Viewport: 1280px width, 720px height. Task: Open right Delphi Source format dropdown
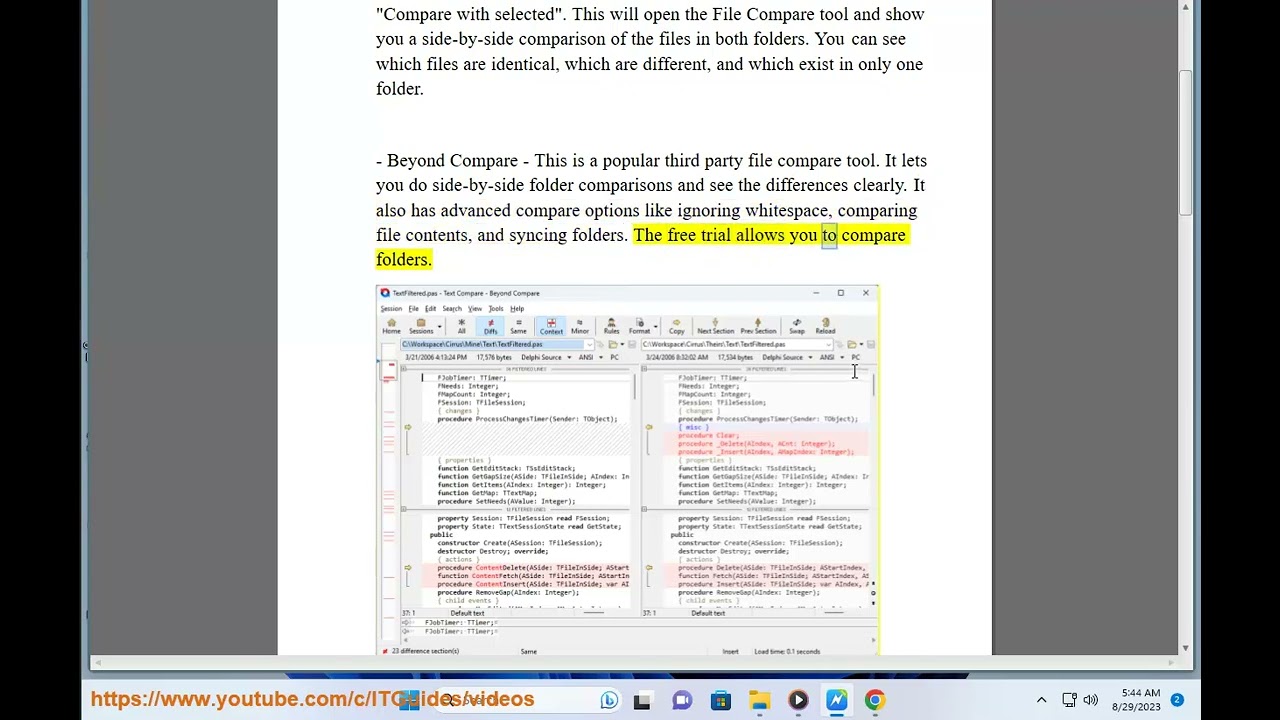[810, 357]
